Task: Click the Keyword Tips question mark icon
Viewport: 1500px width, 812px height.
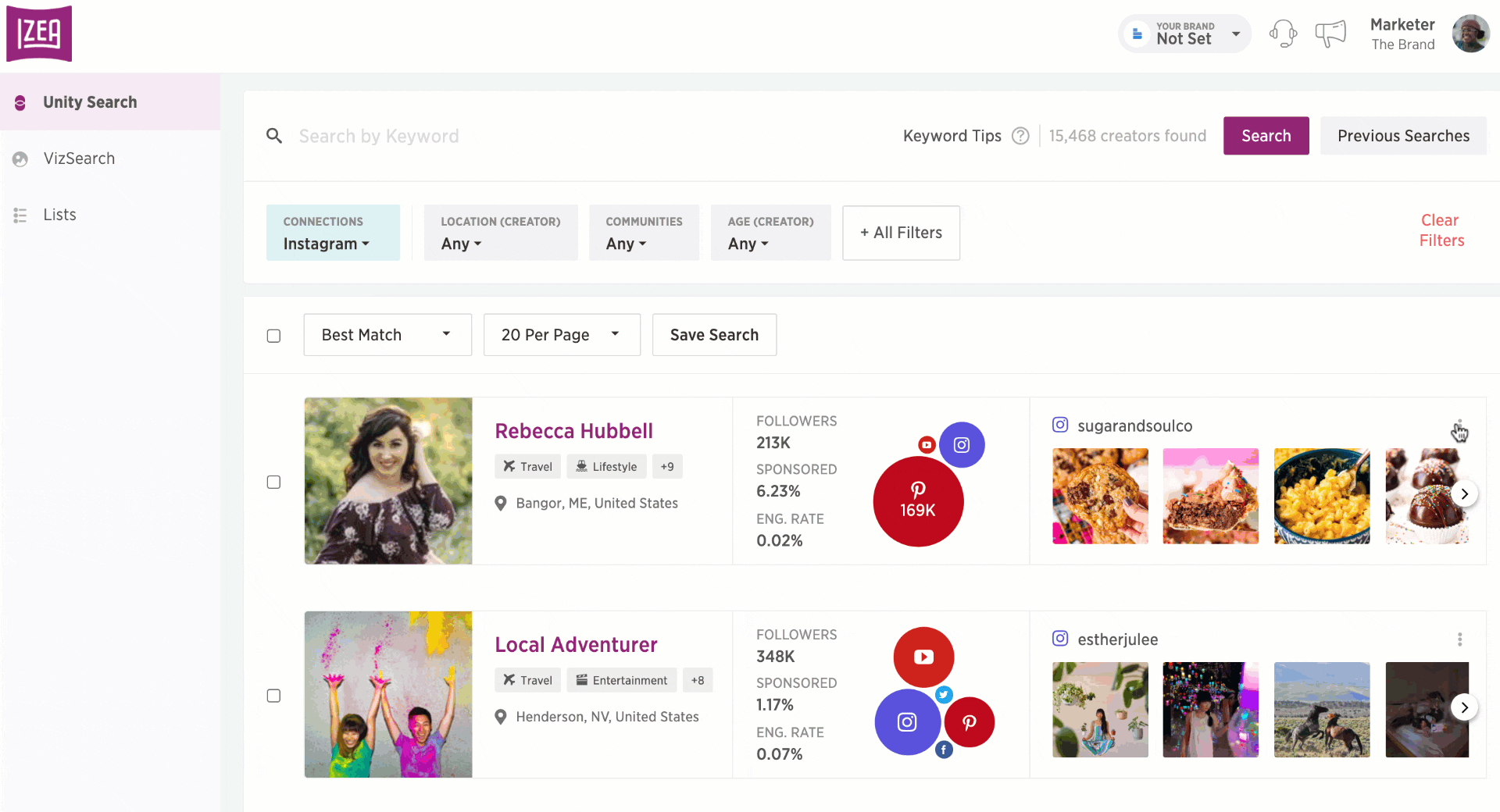Action: [1021, 135]
